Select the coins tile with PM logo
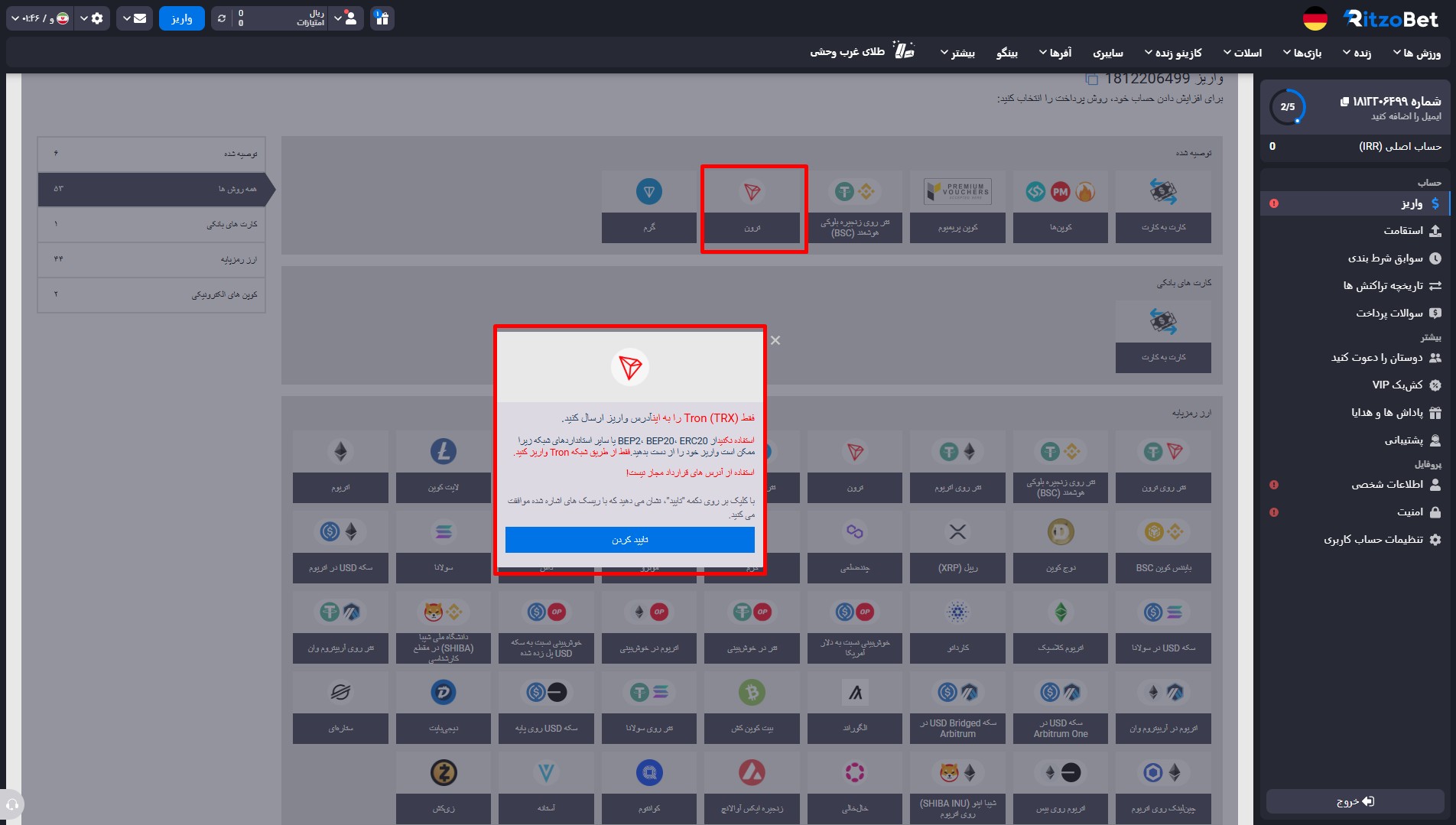 coord(1060,207)
